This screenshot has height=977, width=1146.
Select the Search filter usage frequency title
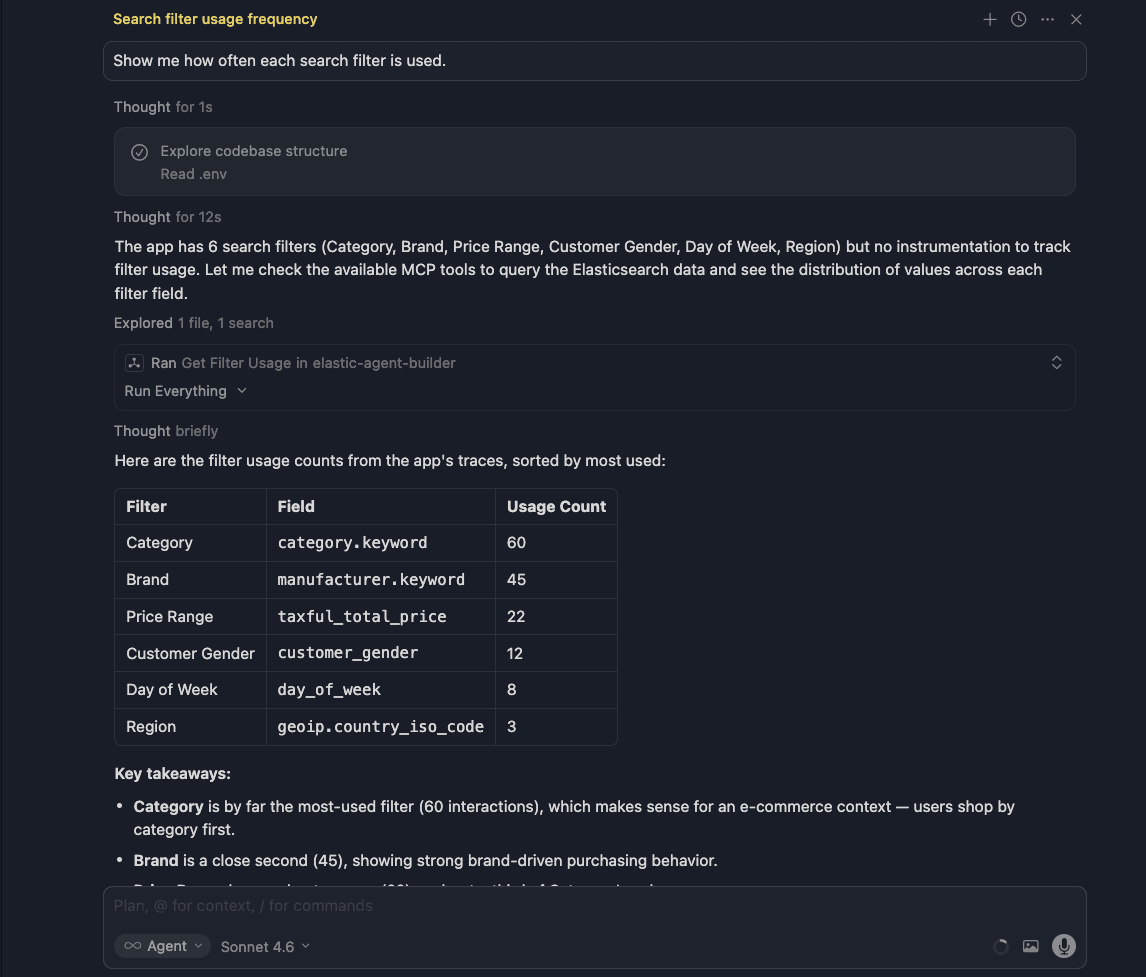pos(215,19)
